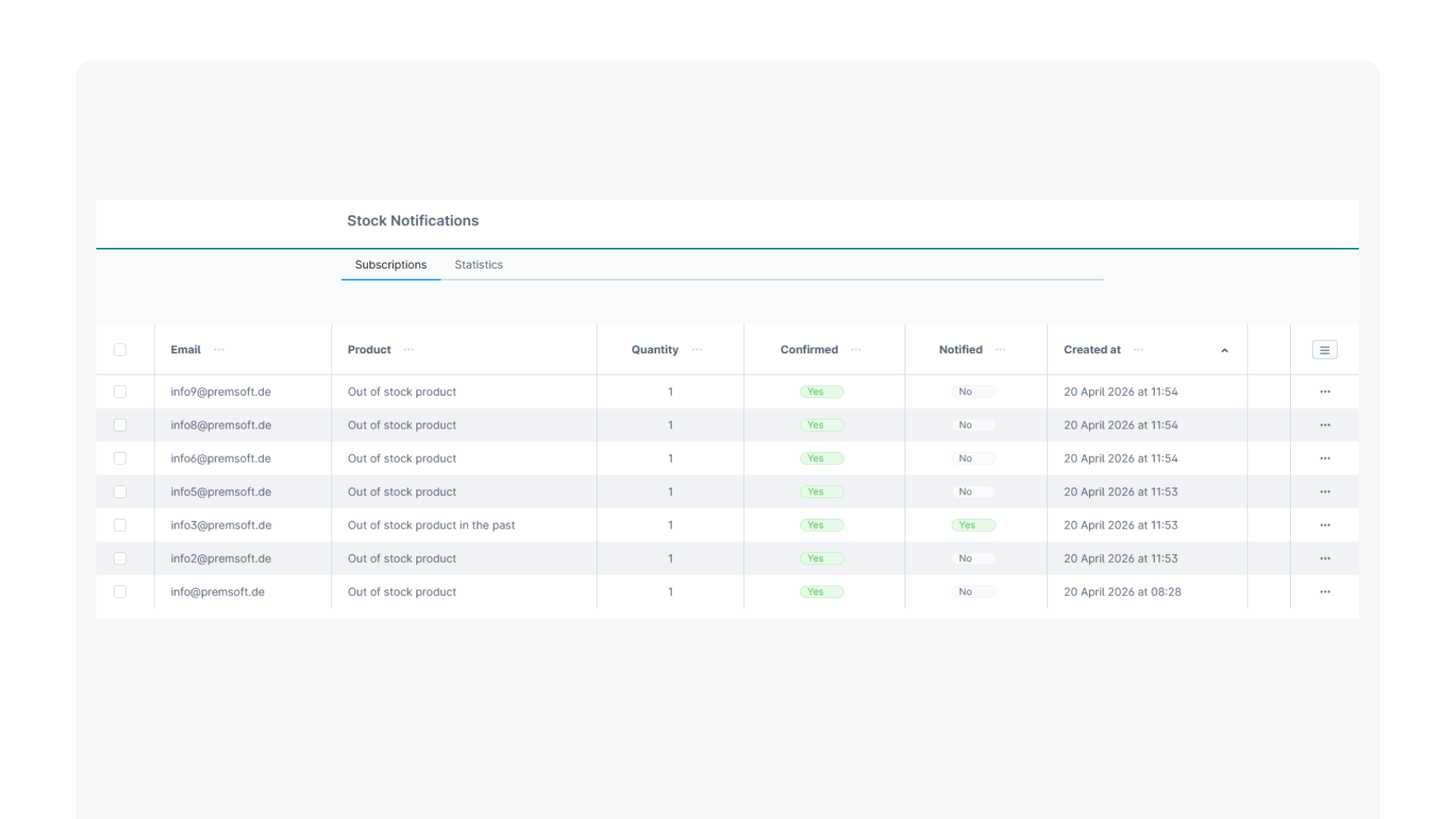The width and height of the screenshot is (1456, 819).
Task: Click 'Out of stock product in the past'
Action: (431, 526)
